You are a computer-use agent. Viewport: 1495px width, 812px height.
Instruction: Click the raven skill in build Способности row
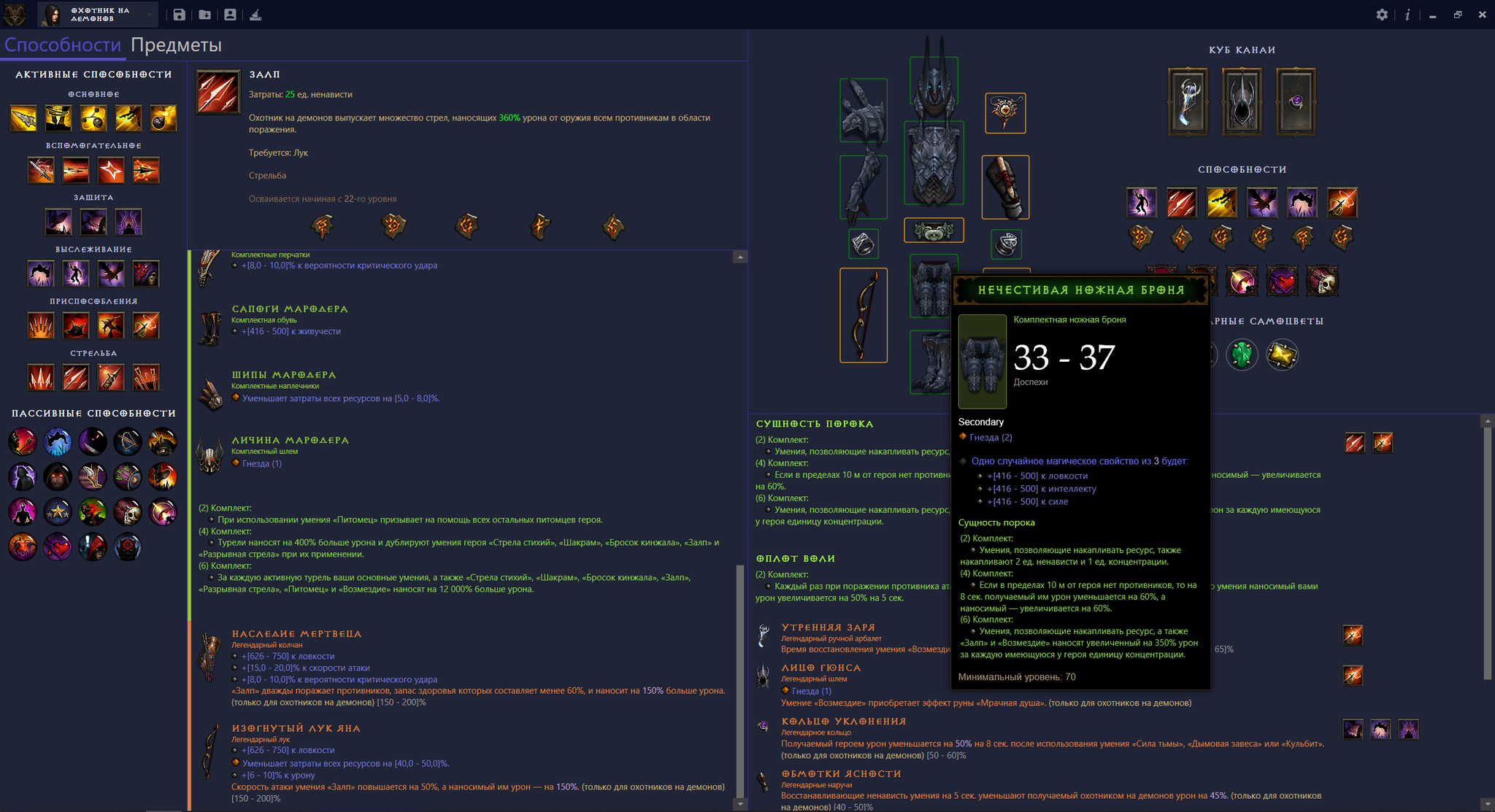coord(1262,203)
